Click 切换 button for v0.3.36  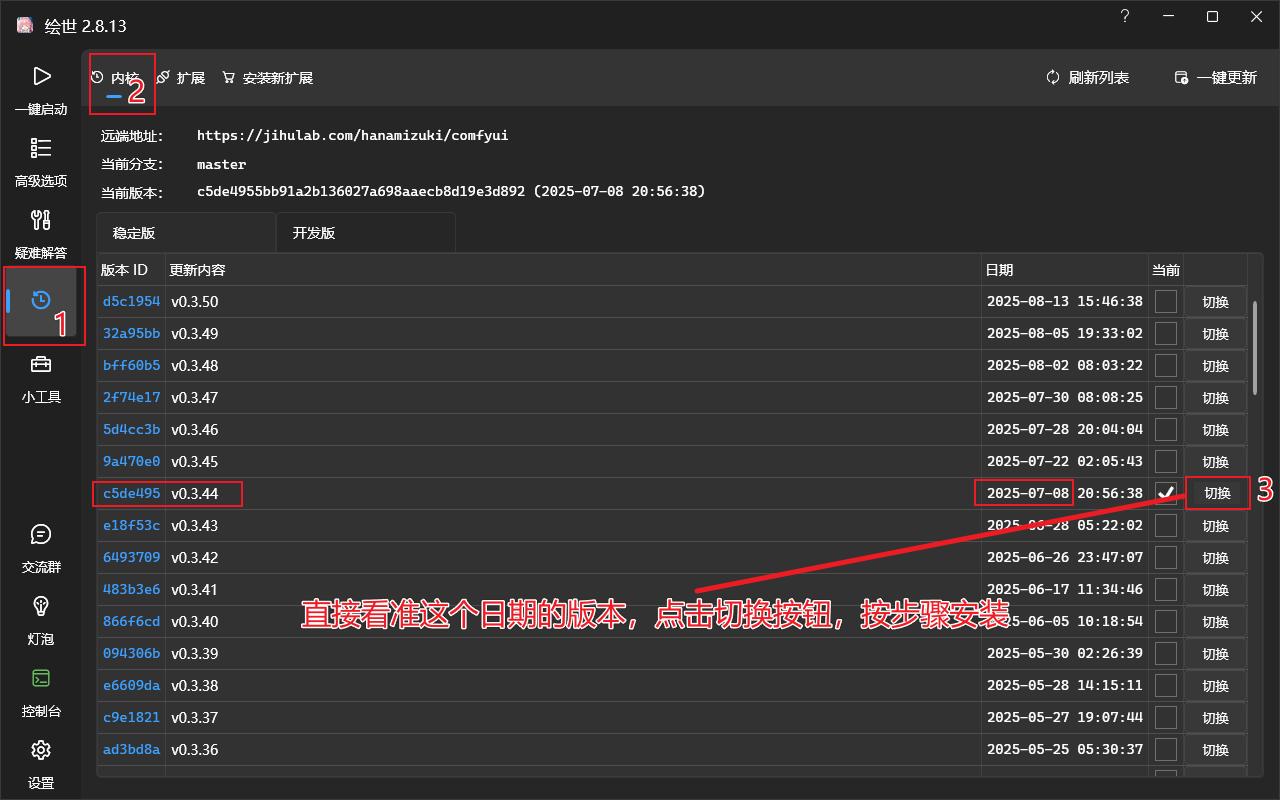click(x=1216, y=749)
